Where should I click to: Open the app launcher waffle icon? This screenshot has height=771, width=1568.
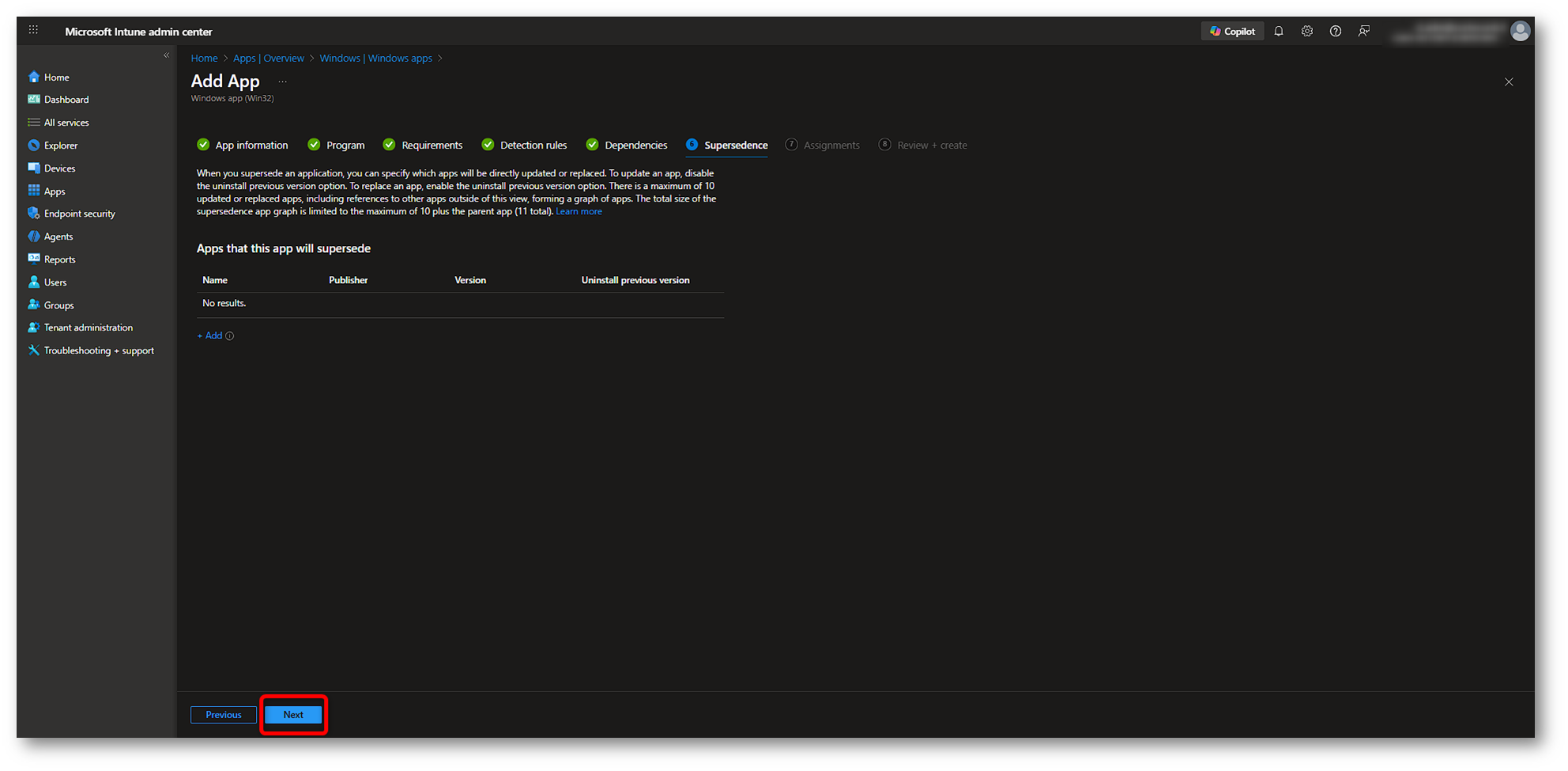tap(33, 30)
